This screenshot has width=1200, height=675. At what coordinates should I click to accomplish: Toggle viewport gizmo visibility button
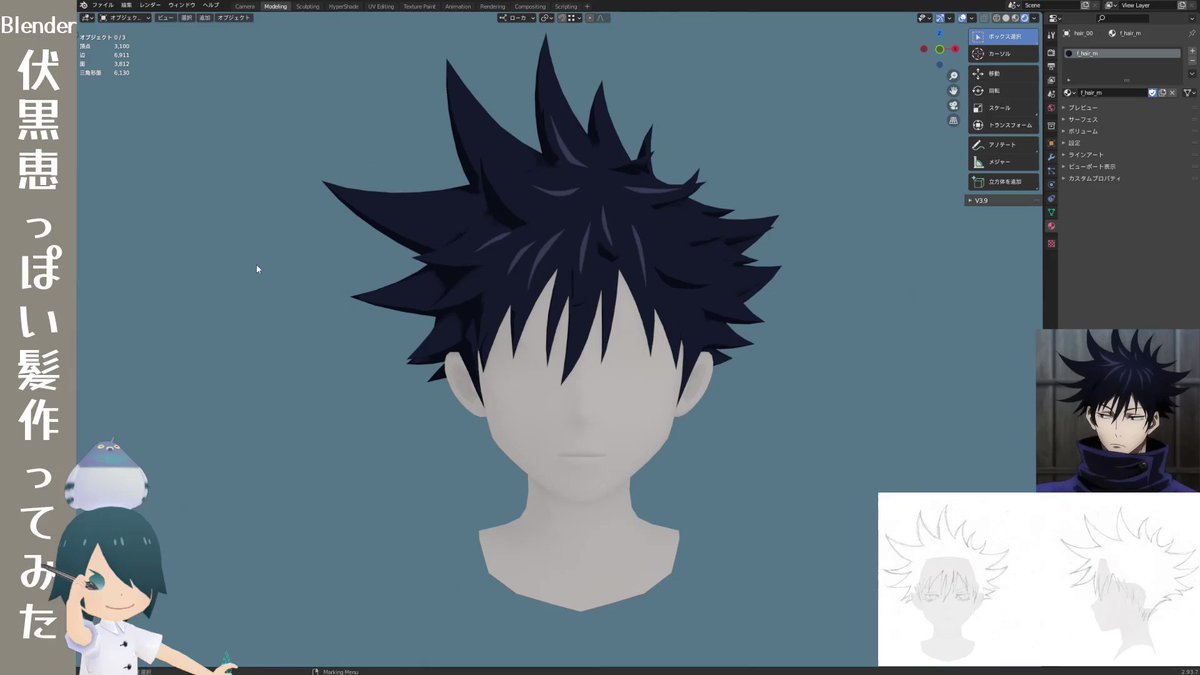939,18
